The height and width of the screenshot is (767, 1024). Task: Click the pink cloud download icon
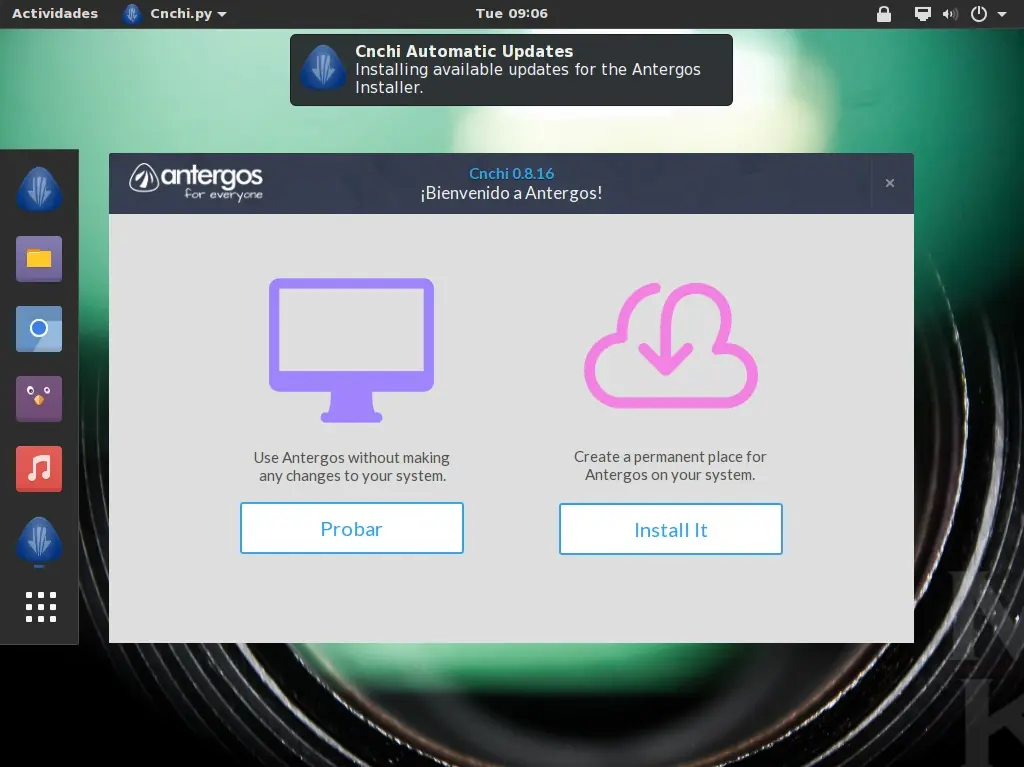671,346
